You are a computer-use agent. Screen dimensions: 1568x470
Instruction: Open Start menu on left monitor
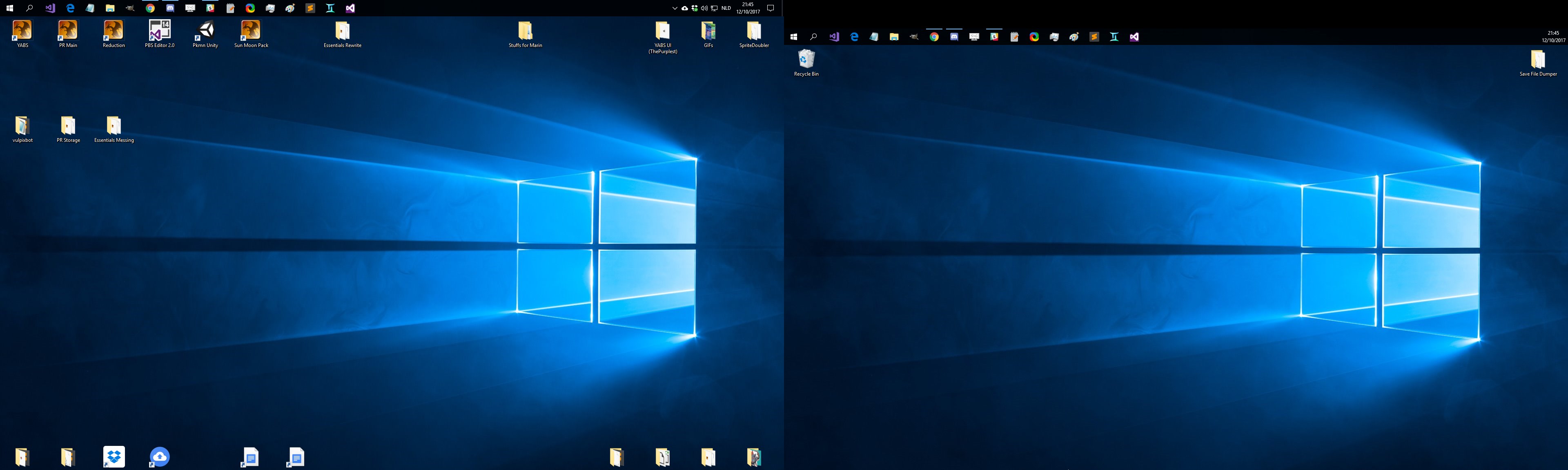(x=9, y=9)
